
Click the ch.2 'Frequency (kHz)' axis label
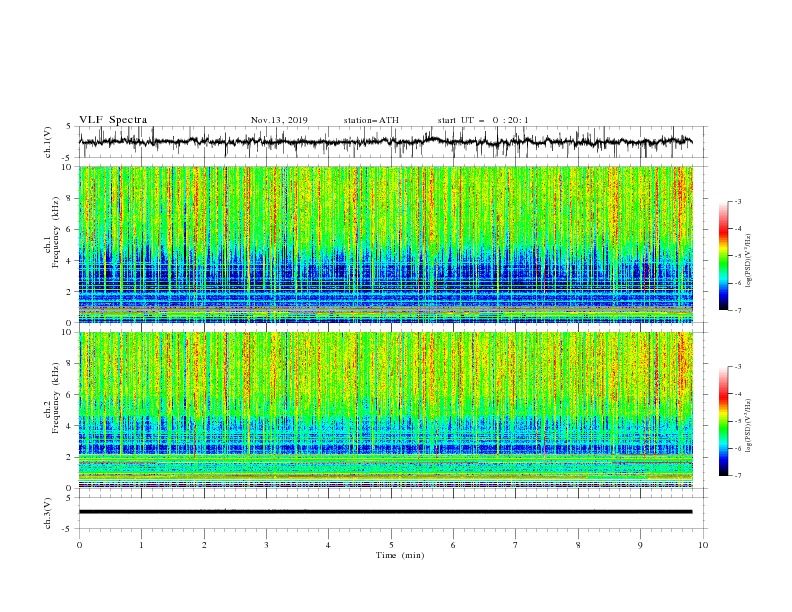click(x=56, y=397)
